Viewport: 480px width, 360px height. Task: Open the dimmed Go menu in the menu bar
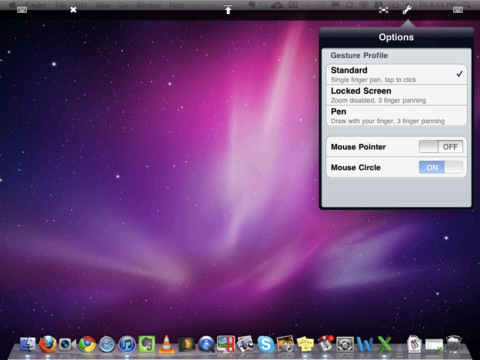click(123, 5)
